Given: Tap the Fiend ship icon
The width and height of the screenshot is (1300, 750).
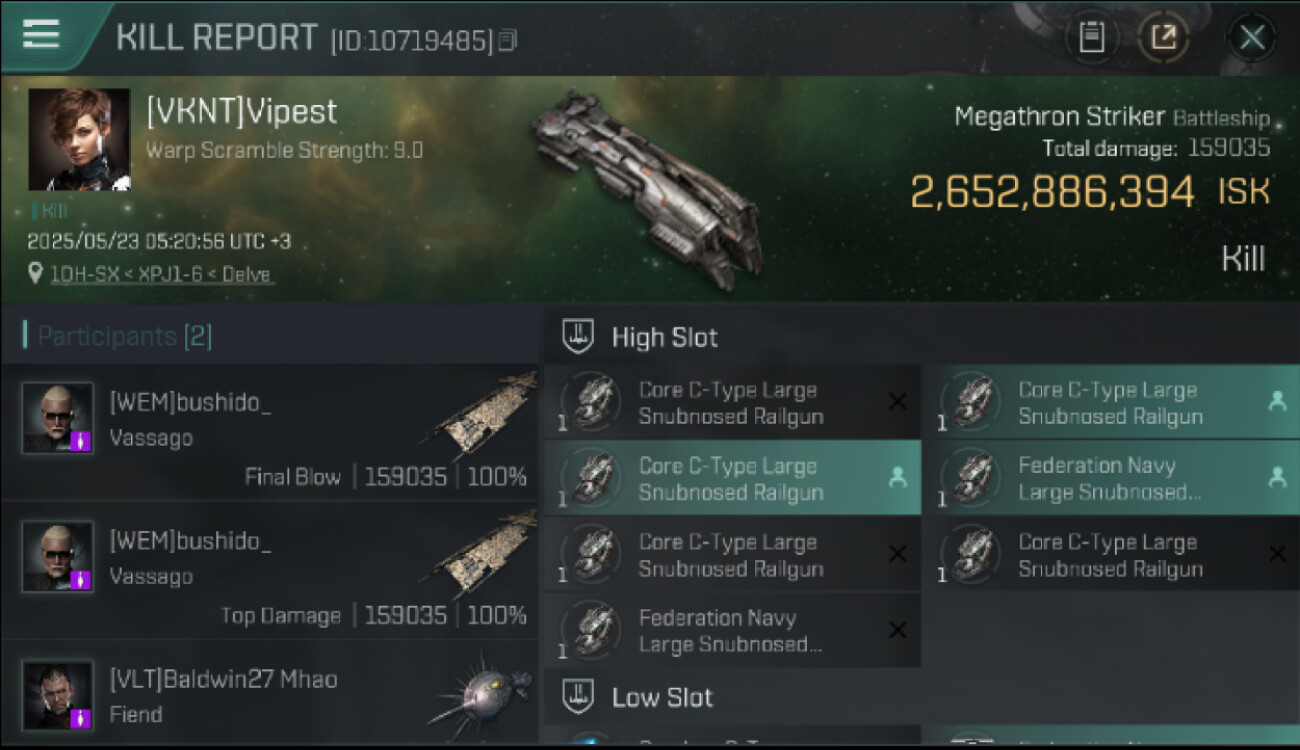Looking at the screenshot, I should (x=480, y=692).
